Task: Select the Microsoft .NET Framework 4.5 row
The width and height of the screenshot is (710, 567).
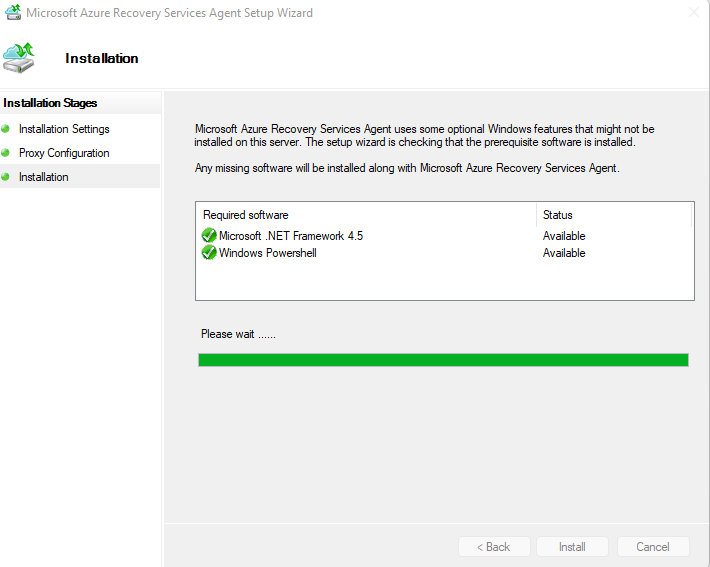Action: 445,236
